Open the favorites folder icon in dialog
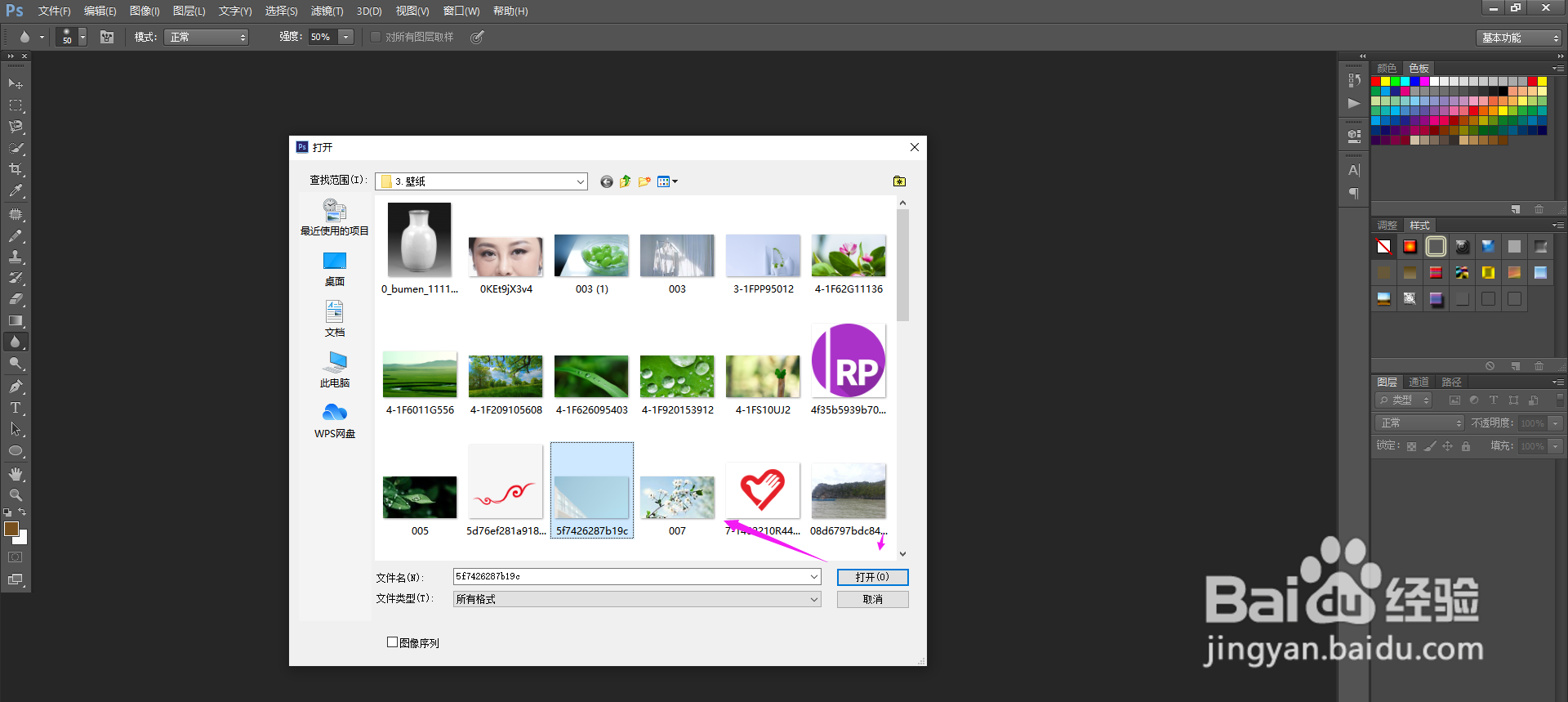This screenshot has width=1568, height=702. 899,181
